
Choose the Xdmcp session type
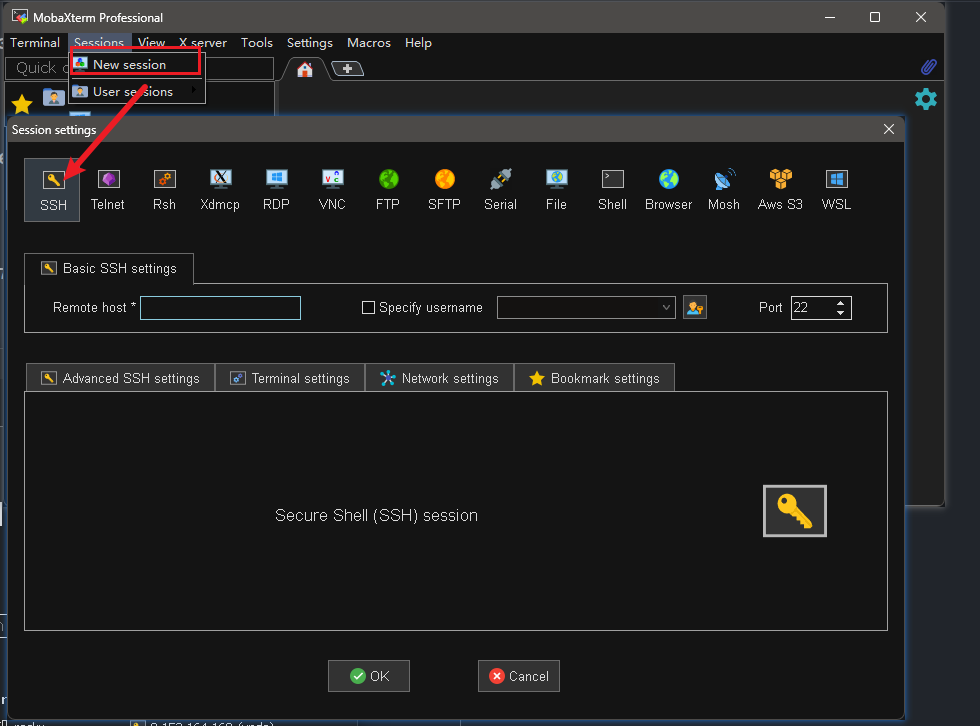(x=220, y=190)
